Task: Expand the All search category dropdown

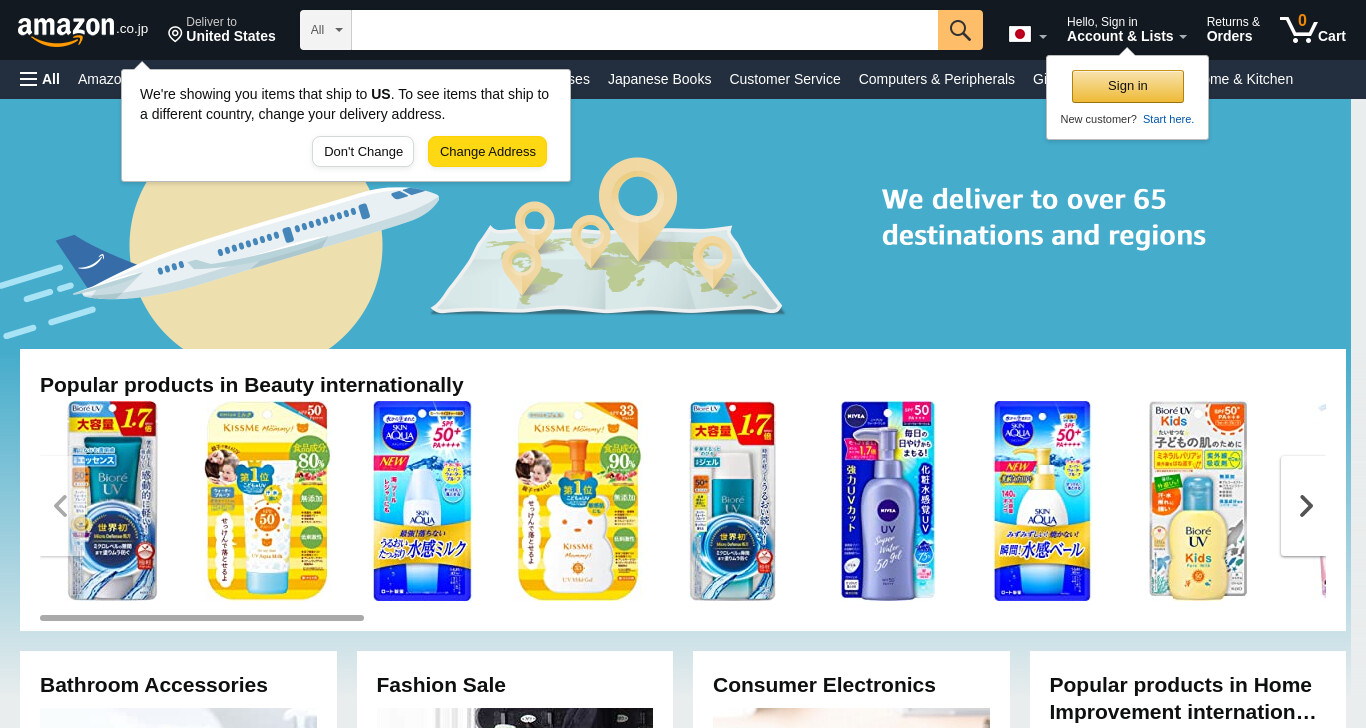Action: 326,30
